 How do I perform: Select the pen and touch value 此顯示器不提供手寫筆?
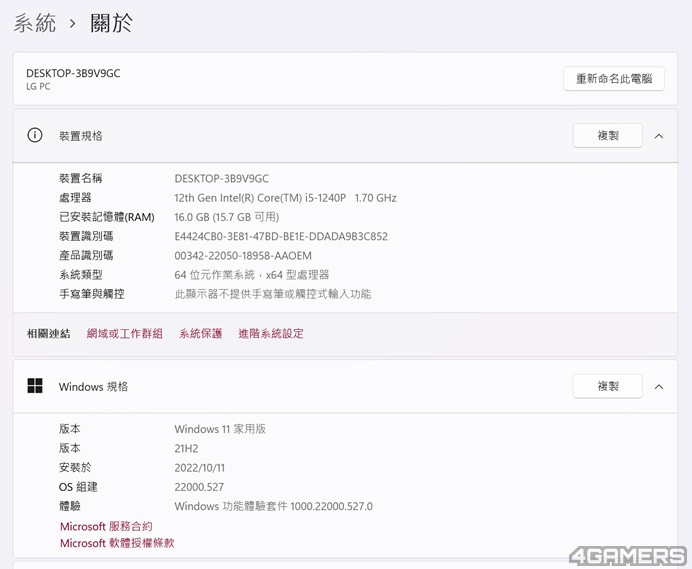pyautogui.click(x=273, y=294)
